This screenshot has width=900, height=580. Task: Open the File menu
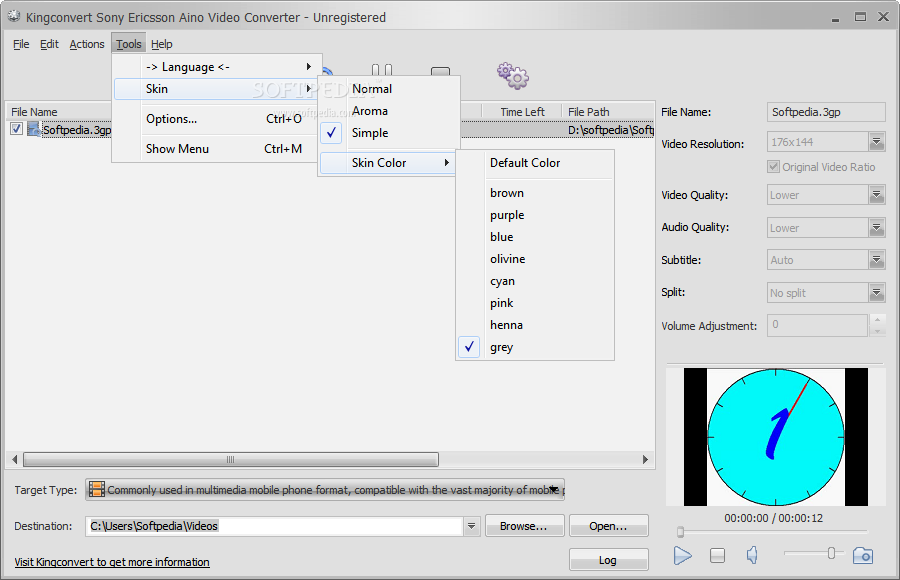[x=21, y=44]
